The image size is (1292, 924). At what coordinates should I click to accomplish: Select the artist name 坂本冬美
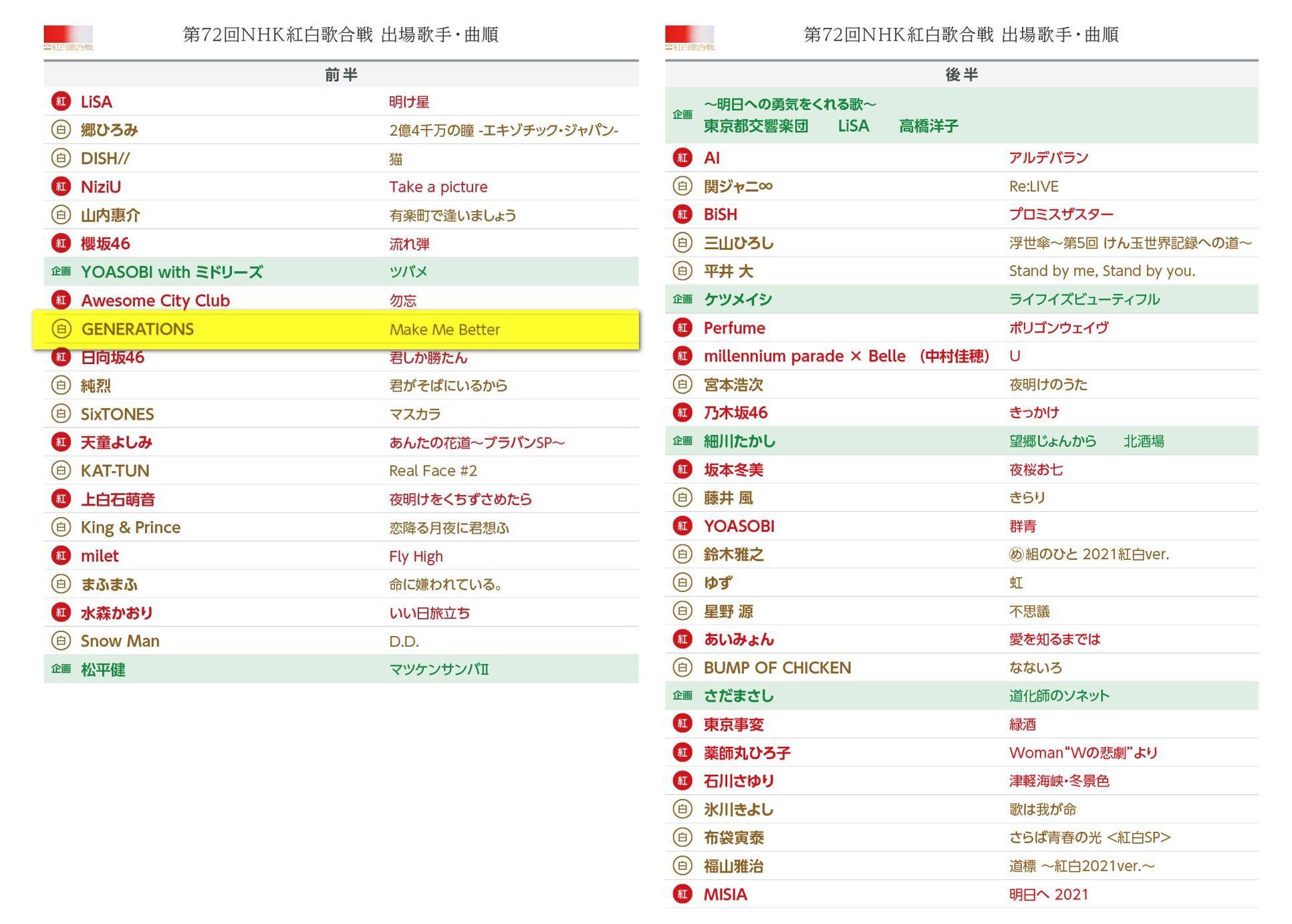click(733, 470)
